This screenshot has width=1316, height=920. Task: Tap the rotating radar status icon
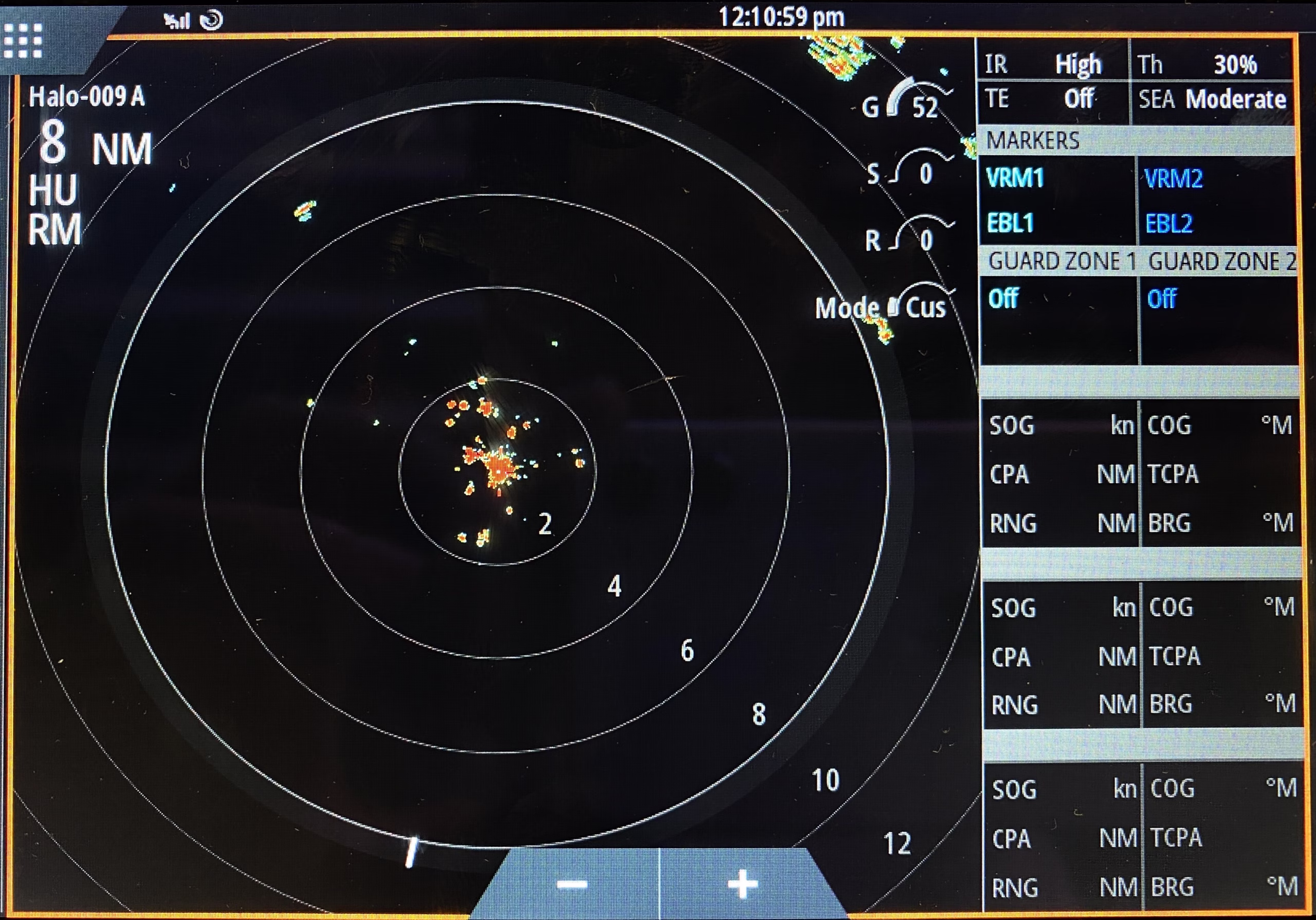click(x=211, y=20)
